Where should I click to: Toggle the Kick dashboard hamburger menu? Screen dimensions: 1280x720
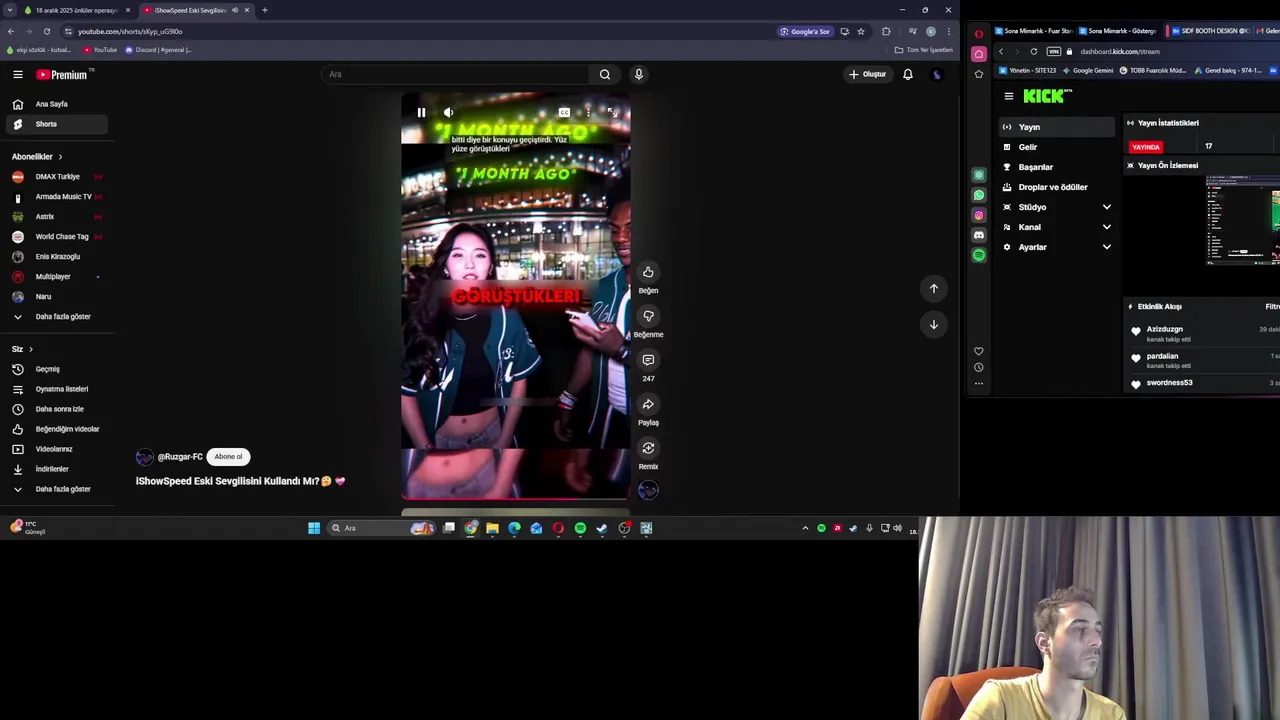[1009, 96]
